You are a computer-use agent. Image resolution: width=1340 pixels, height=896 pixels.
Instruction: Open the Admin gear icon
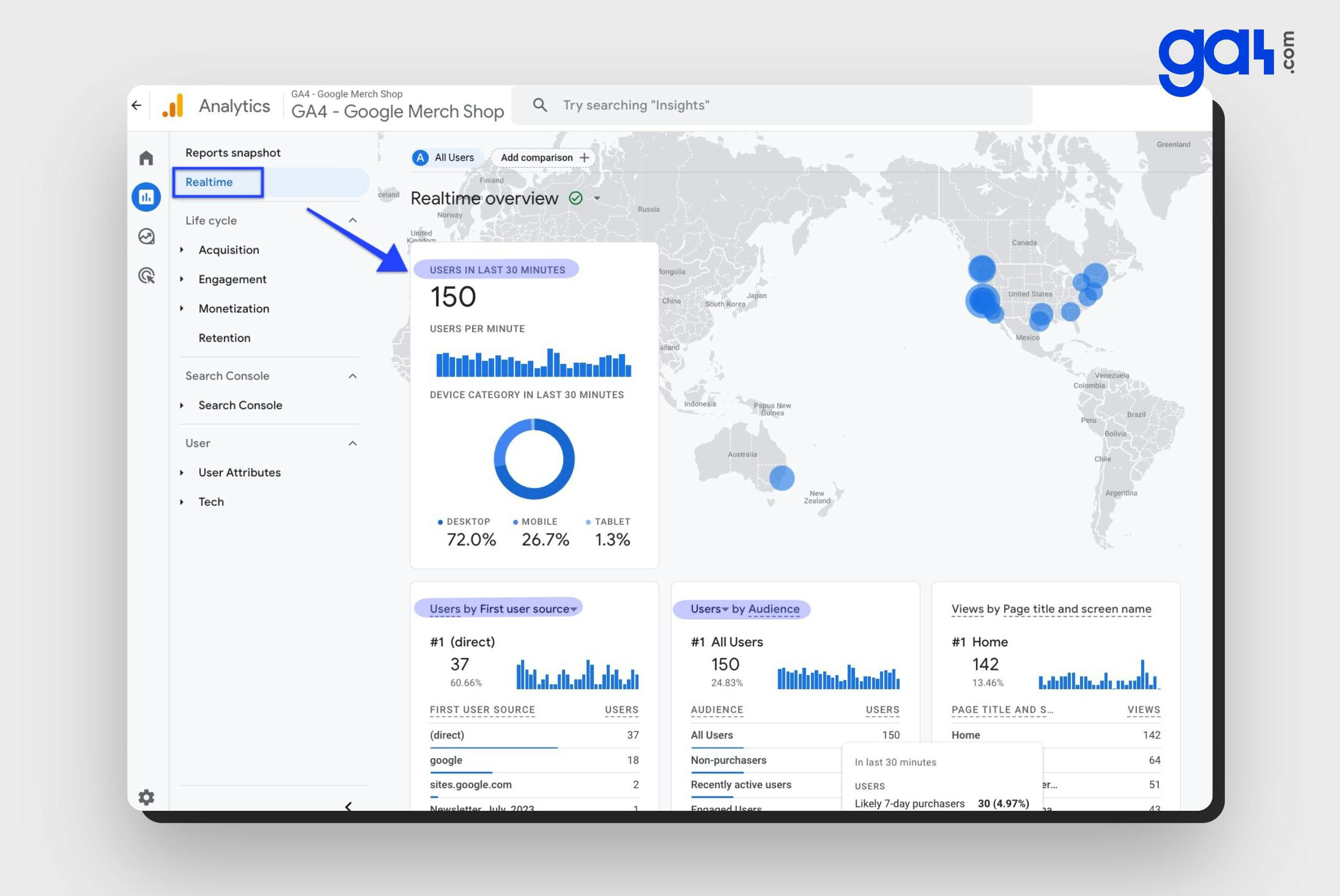(x=146, y=796)
